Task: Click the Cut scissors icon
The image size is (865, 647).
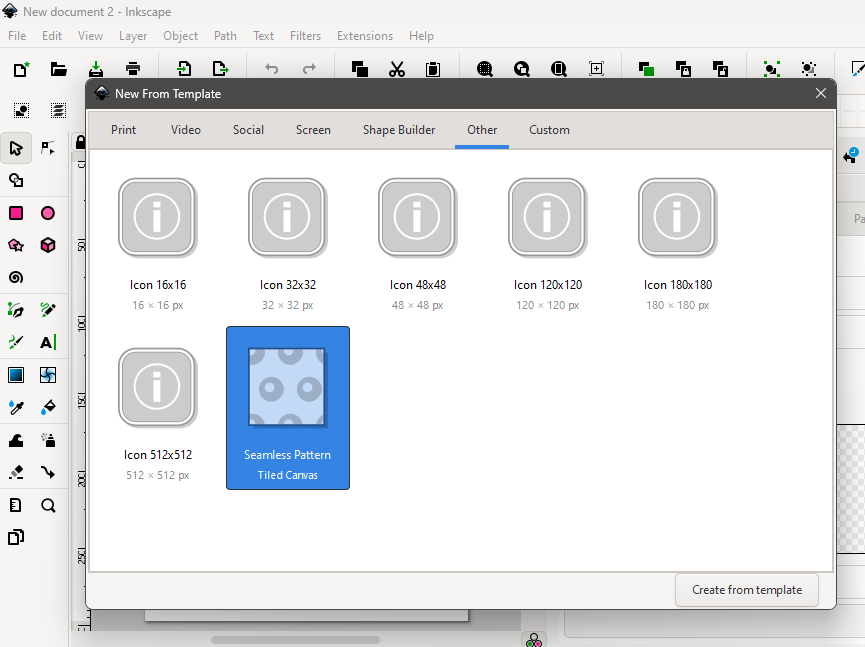Action: [397, 69]
